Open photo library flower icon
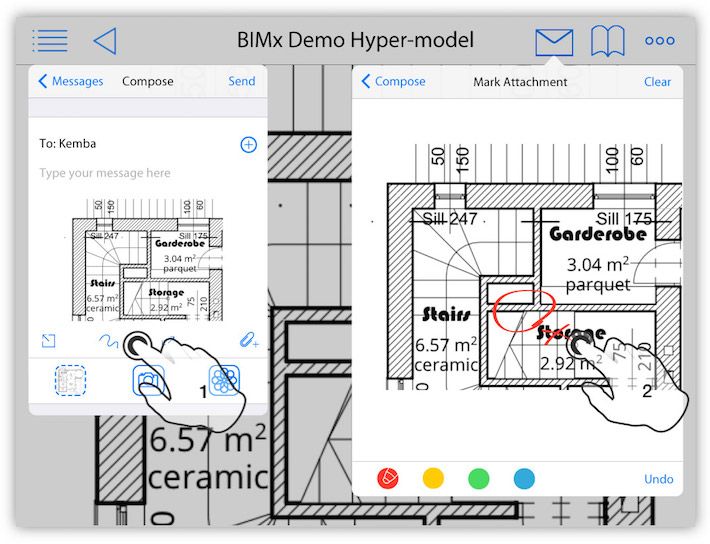This screenshot has width=710, height=544. [226, 382]
